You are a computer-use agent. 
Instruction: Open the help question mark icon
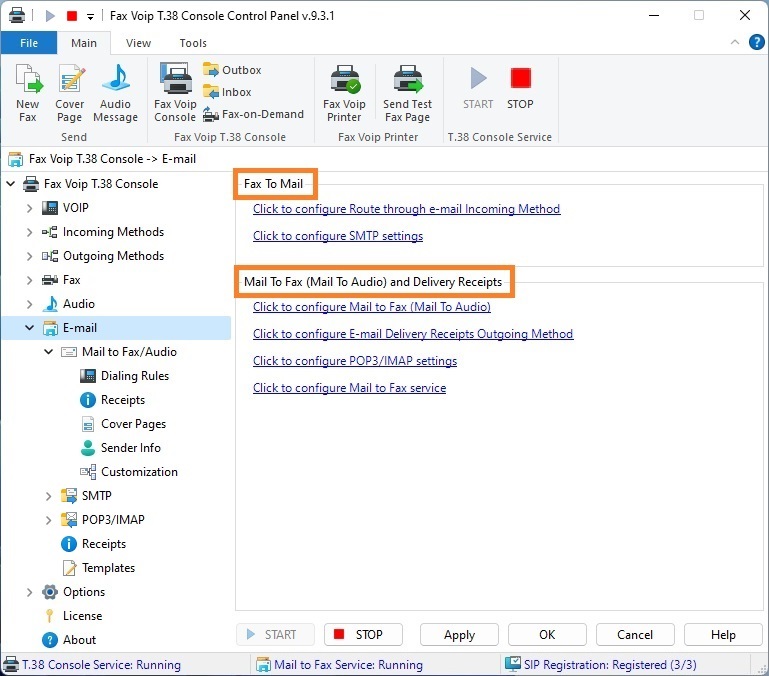[x=756, y=42]
